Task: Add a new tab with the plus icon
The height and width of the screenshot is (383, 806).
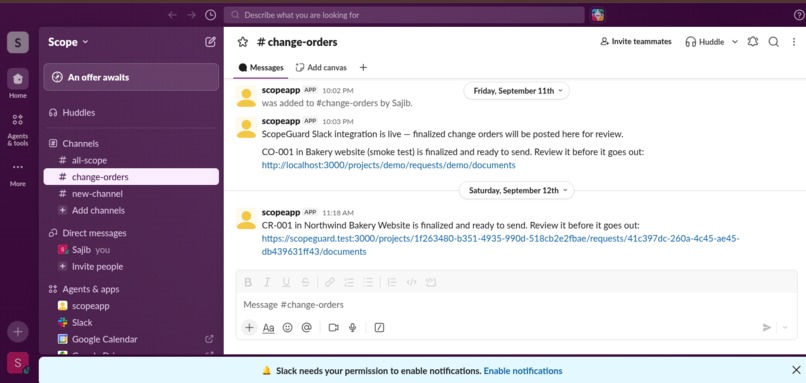Action: pos(363,67)
